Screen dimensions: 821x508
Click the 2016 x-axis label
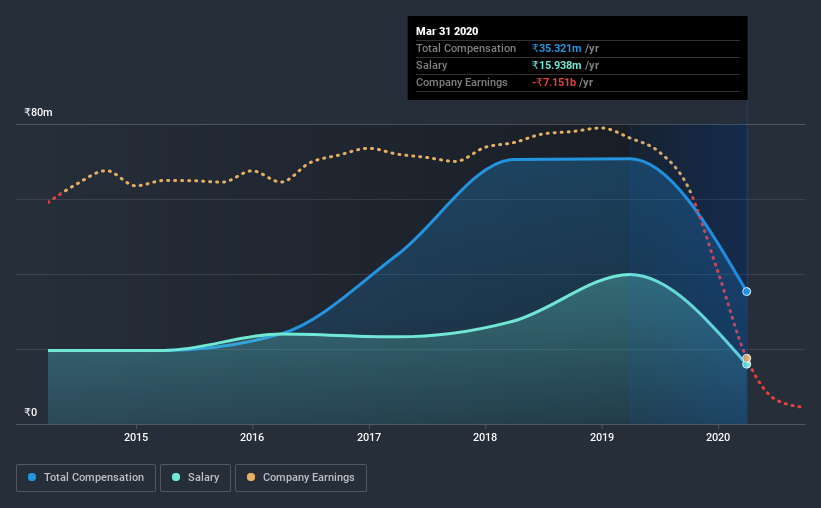pyautogui.click(x=252, y=437)
